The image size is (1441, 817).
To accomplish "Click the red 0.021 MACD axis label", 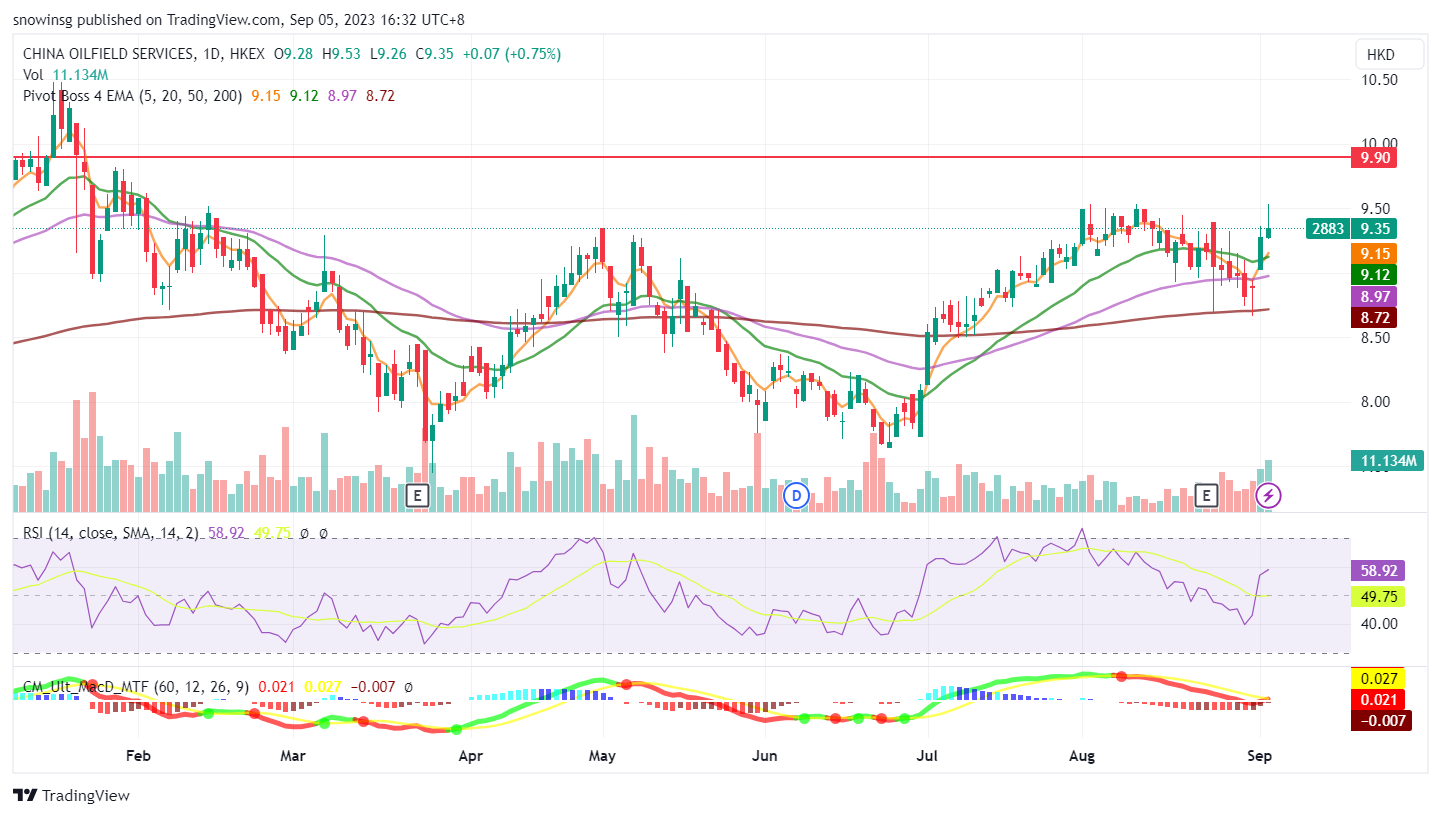I will [1378, 699].
